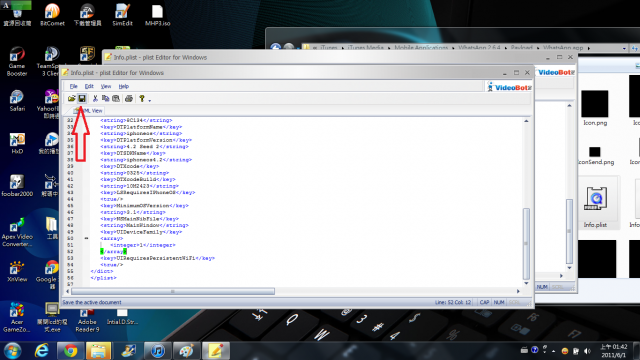The width and height of the screenshot is (640, 360).
Task: Click the editor scroll up arrow
Action: [526, 121]
